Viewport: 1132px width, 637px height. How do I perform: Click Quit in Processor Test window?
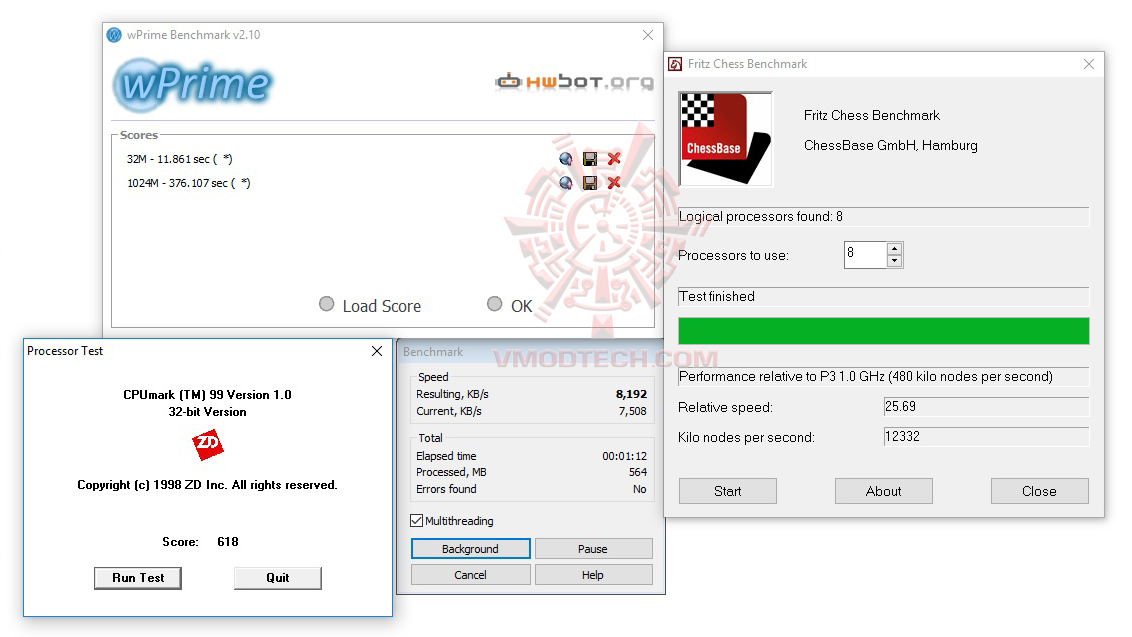click(x=277, y=578)
